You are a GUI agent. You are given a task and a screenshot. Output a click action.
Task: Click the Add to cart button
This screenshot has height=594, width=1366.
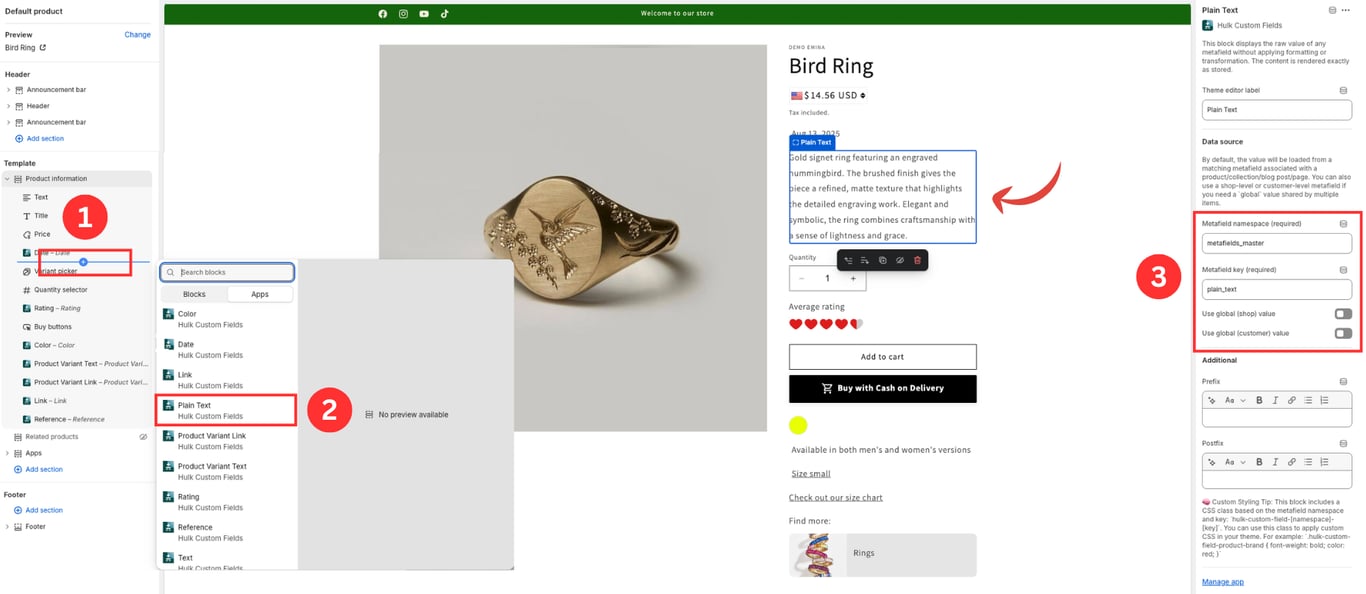882,357
